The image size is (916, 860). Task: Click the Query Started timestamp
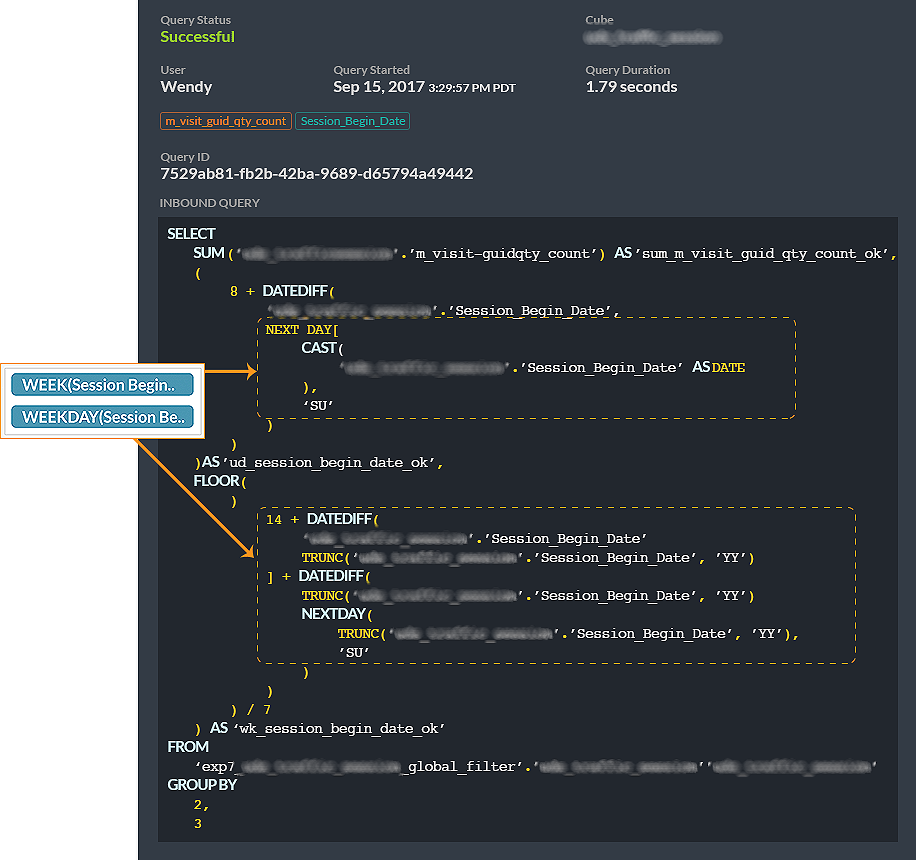pyautogui.click(x=424, y=87)
